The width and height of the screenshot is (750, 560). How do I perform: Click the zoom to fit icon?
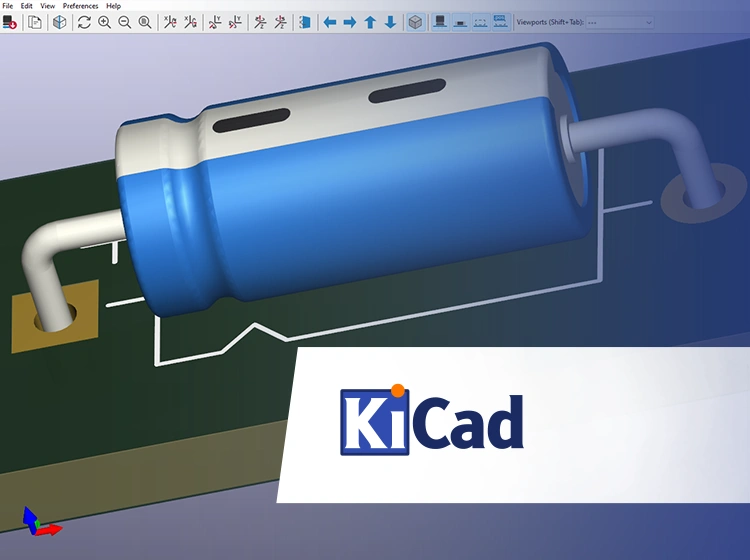pyautogui.click(x=145, y=22)
